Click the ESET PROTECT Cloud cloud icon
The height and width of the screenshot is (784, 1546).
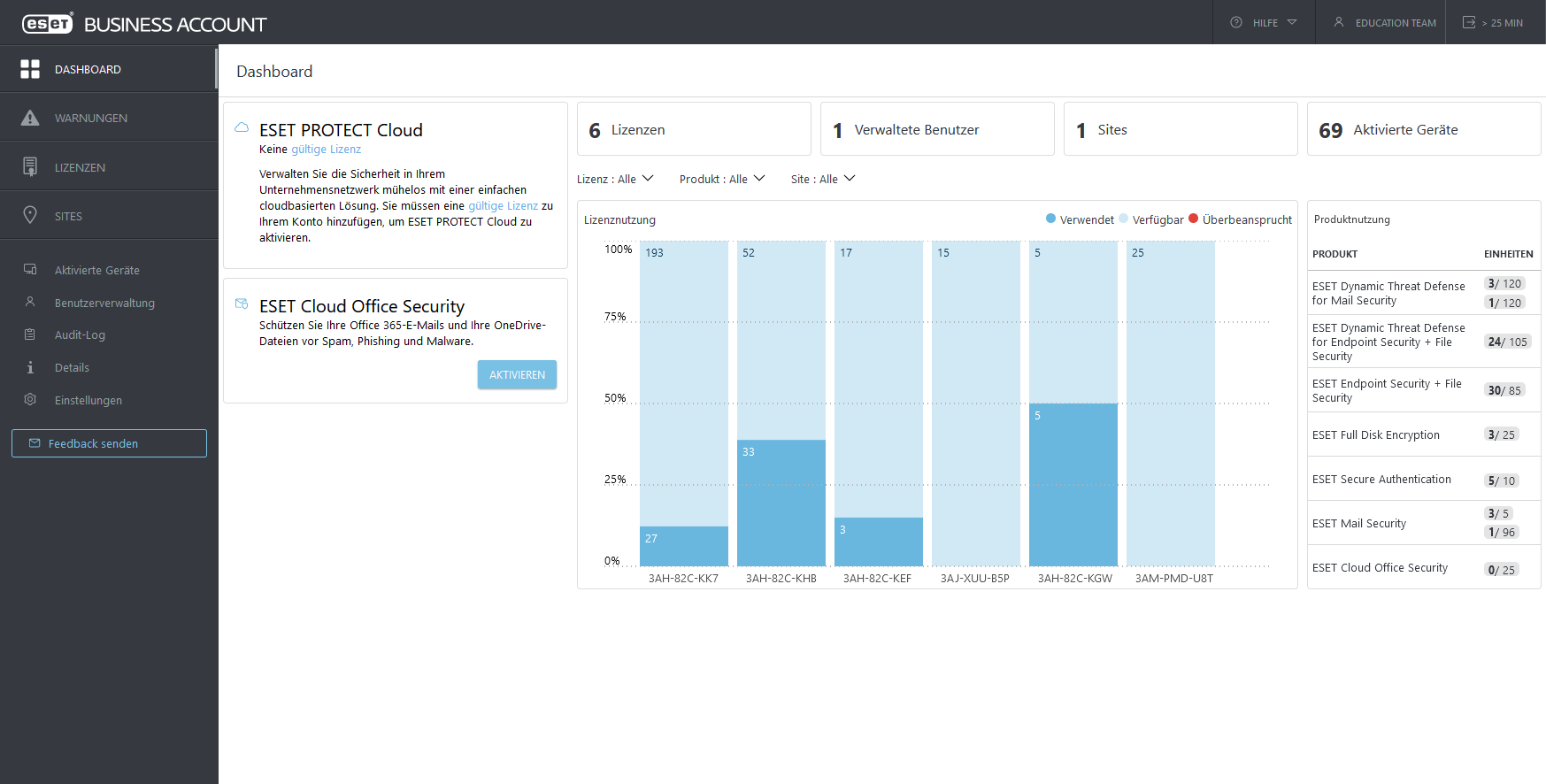click(x=242, y=127)
